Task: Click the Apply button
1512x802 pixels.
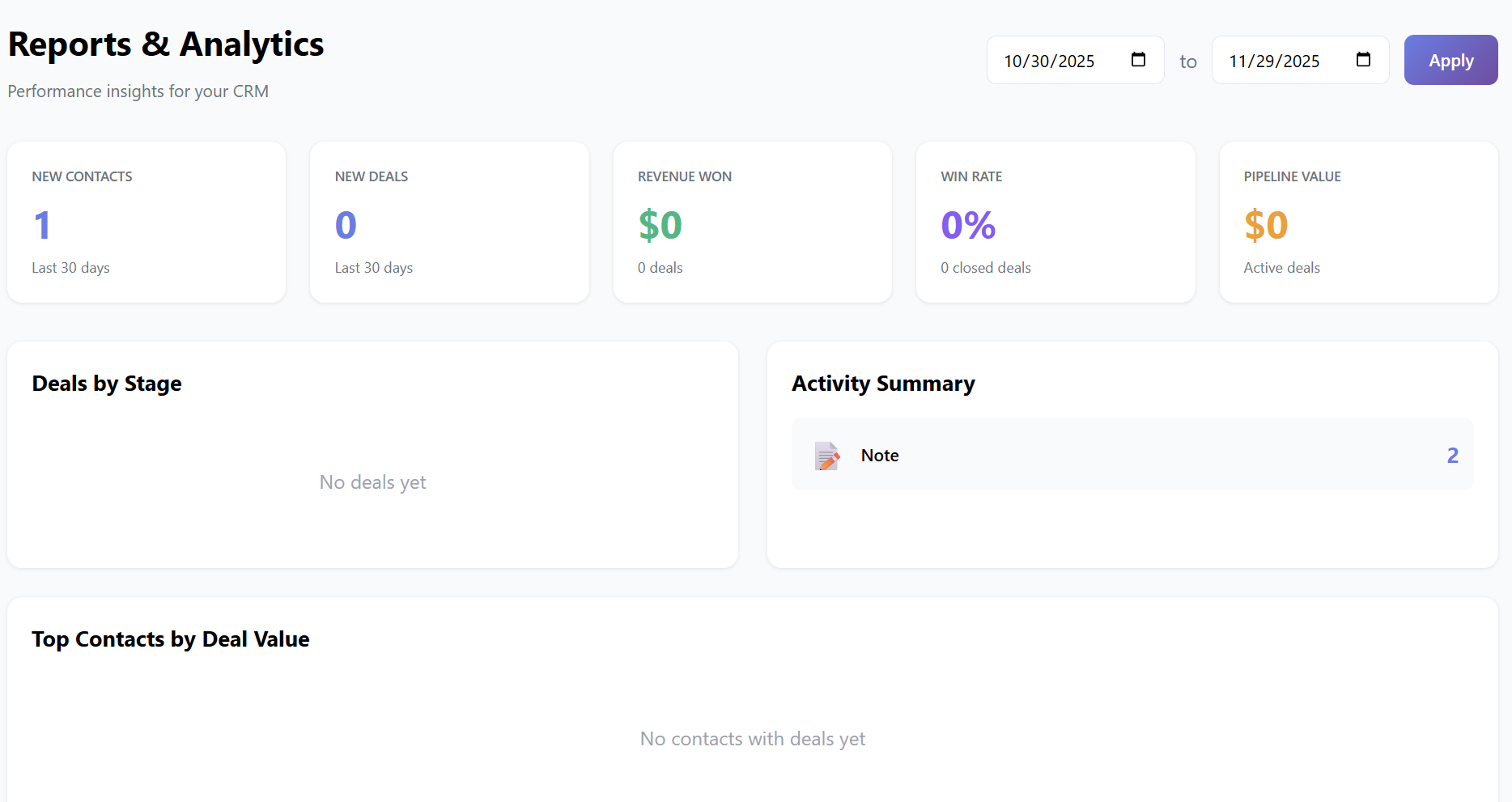Action: click(1450, 60)
